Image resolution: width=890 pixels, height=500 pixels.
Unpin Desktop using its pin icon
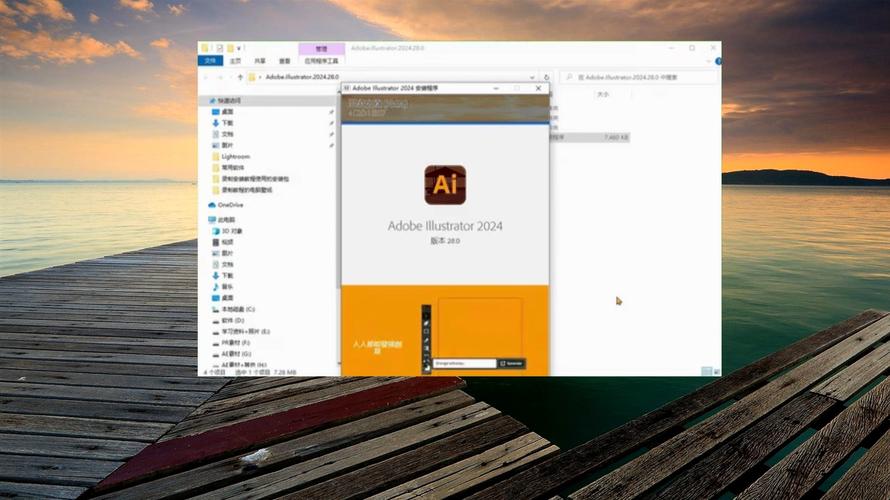point(331,112)
